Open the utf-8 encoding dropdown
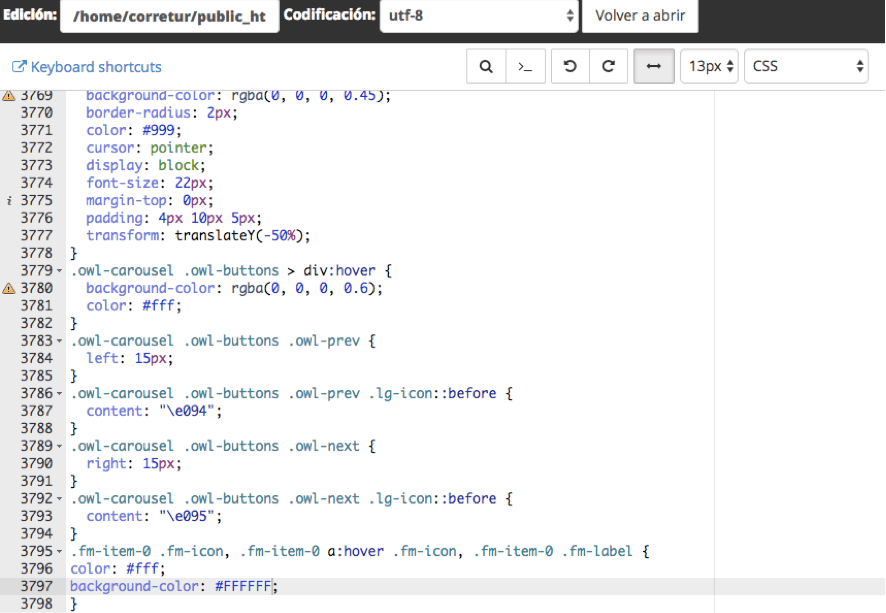Image resolution: width=886 pixels, height=613 pixels. [x=479, y=16]
